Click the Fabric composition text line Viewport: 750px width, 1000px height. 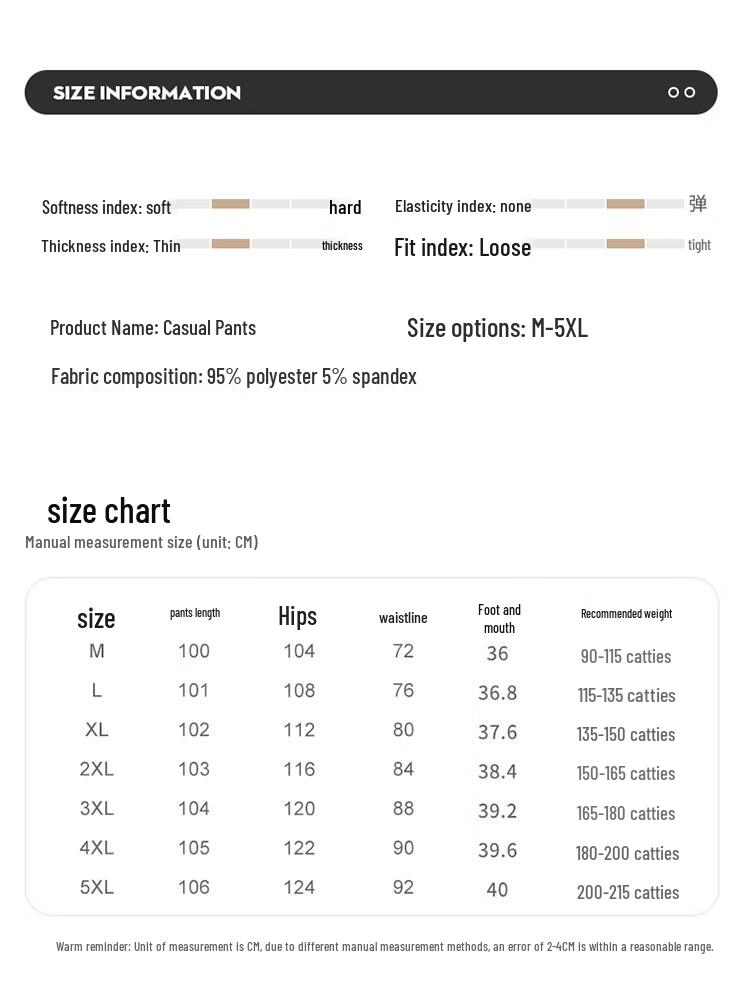[234, 377]
